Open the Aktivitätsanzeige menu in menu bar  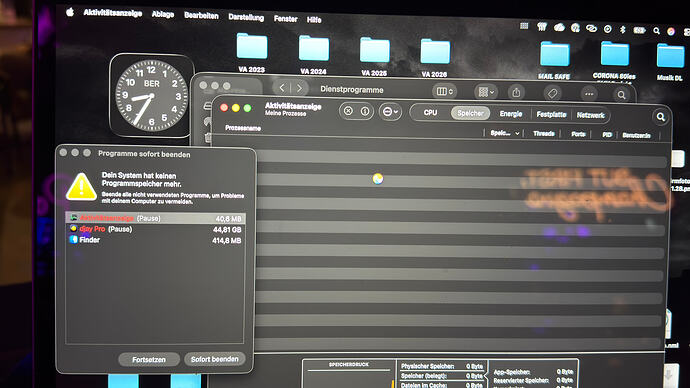(x=113, y=13)
